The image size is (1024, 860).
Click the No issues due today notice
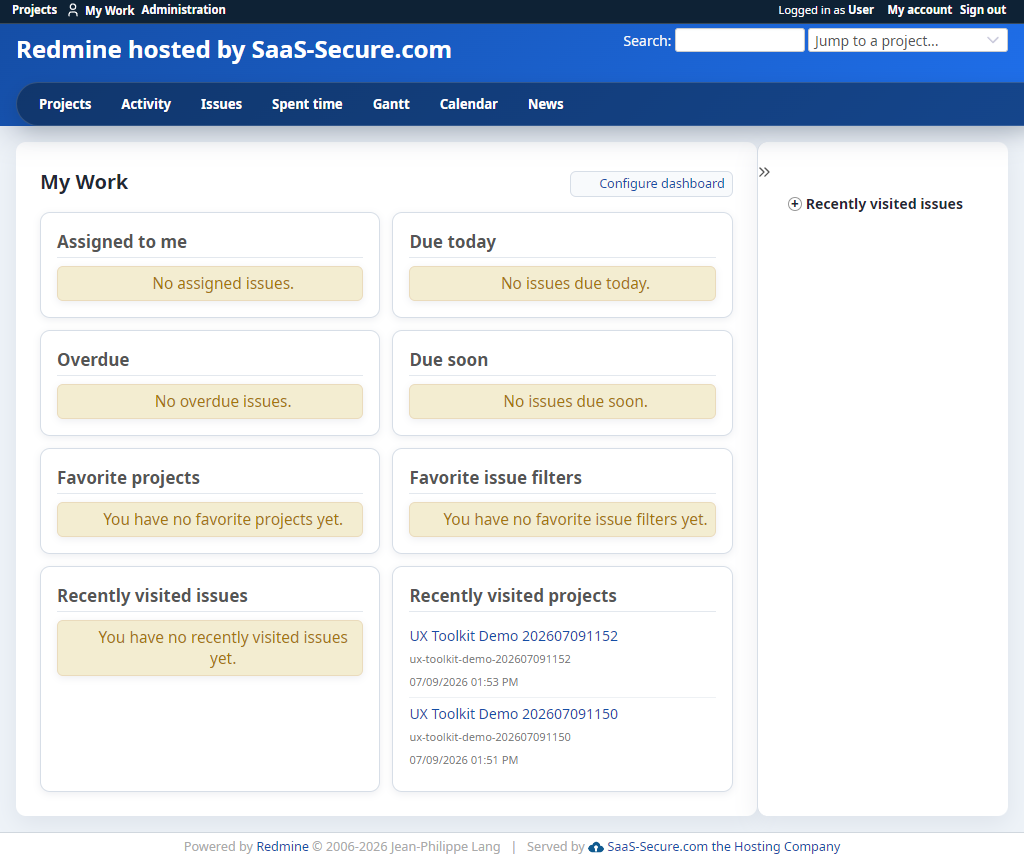[x=562, y=283]
